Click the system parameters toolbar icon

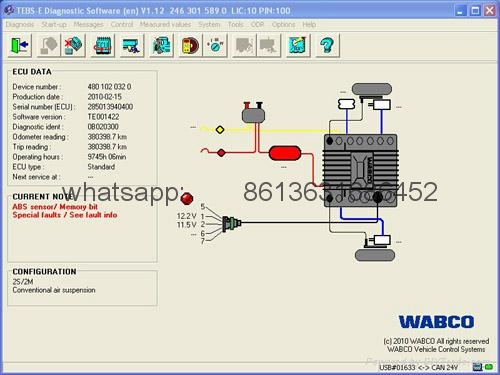click(x=132, y=45)
